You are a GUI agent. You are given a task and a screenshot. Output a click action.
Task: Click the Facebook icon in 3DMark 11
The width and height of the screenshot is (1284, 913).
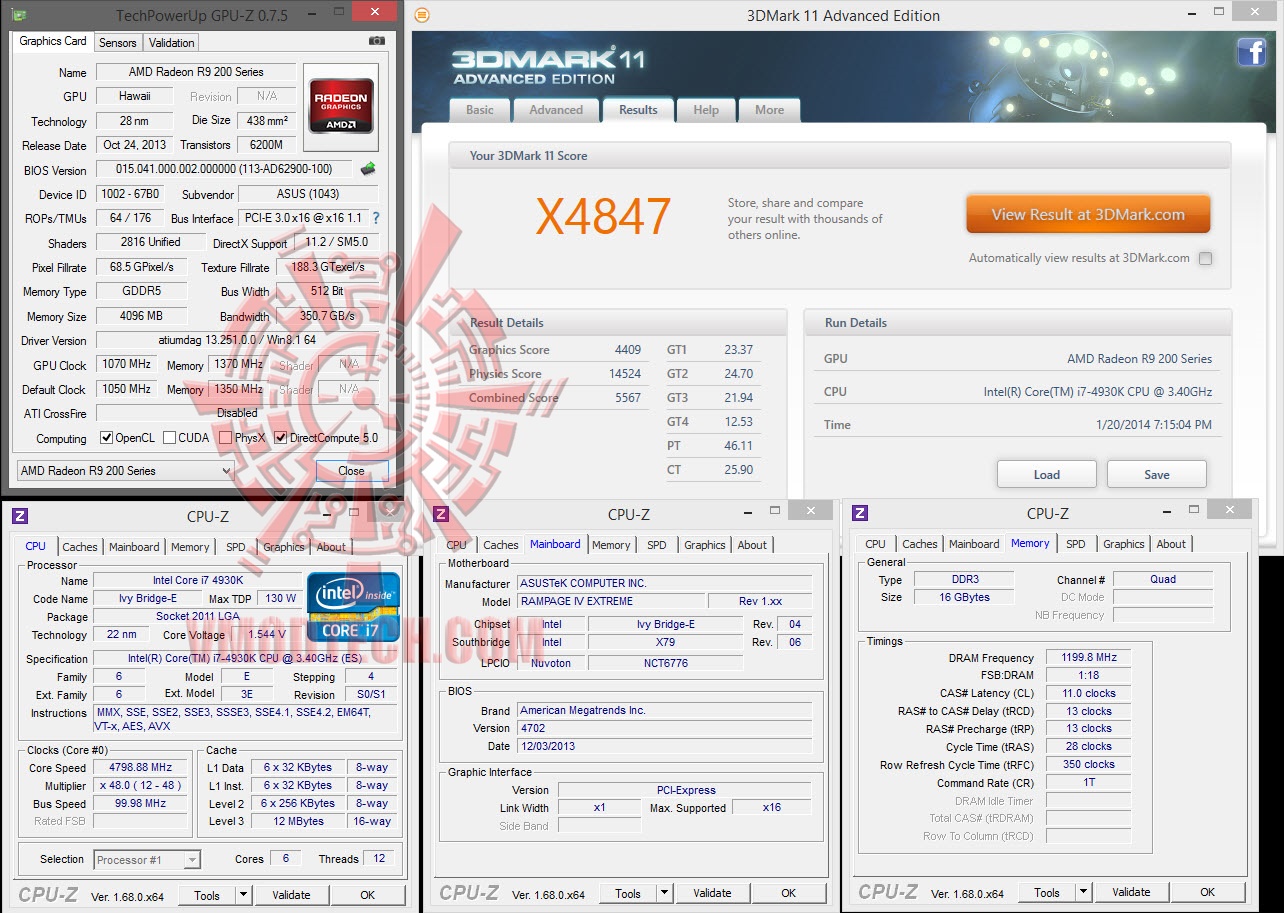tap(1251, 52)
